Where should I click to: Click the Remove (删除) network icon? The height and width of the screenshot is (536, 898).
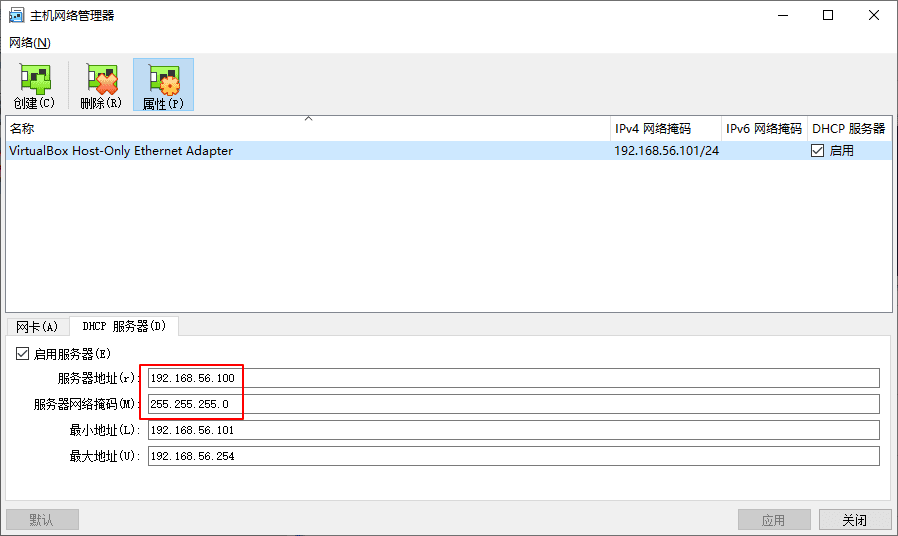point(101,85)
